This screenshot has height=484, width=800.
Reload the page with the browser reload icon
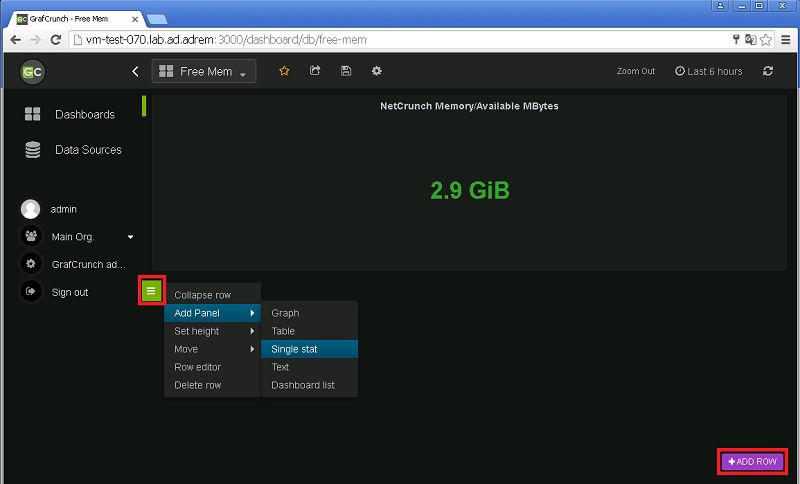56,40
